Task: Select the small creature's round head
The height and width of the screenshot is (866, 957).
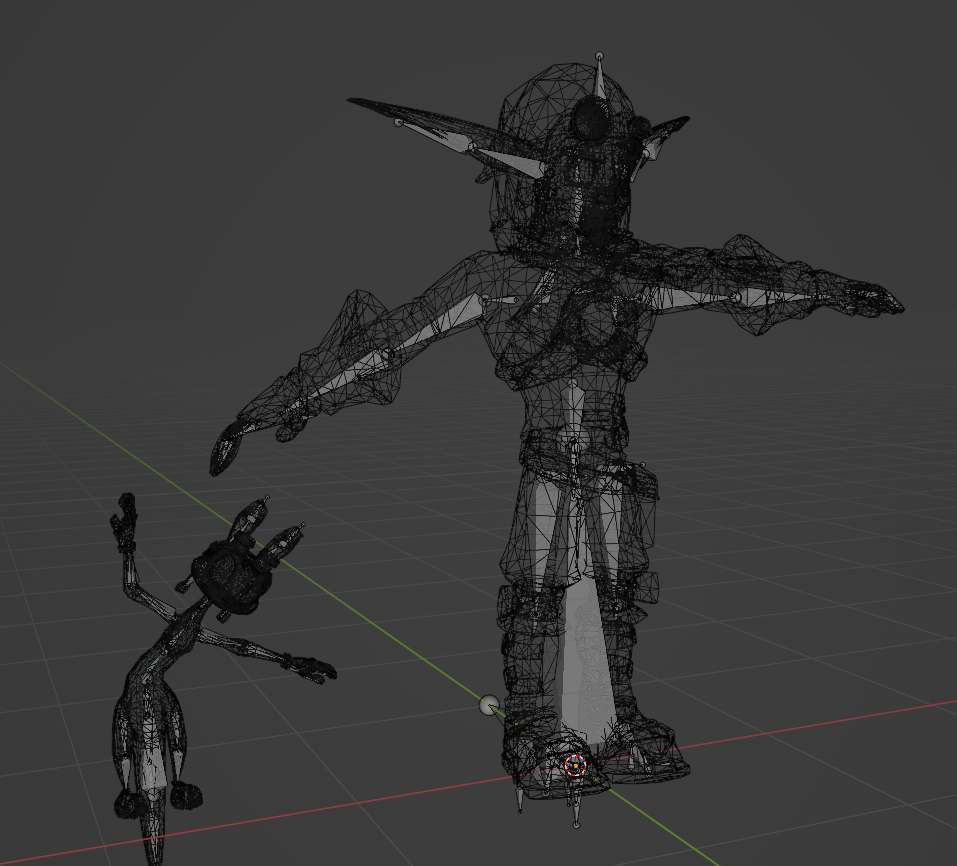Action: point(231,576)
